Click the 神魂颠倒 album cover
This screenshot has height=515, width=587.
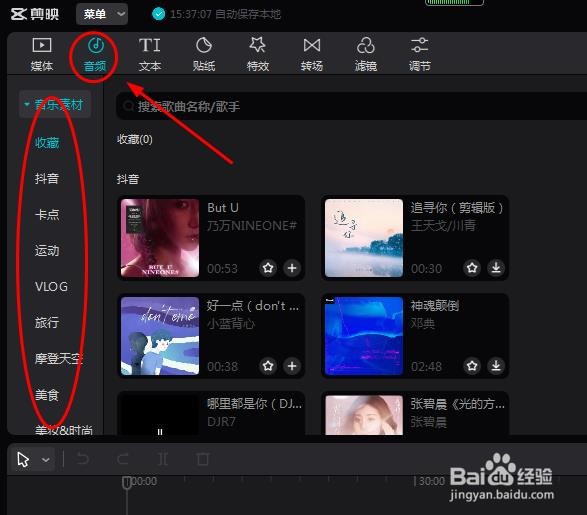(364, 336)
